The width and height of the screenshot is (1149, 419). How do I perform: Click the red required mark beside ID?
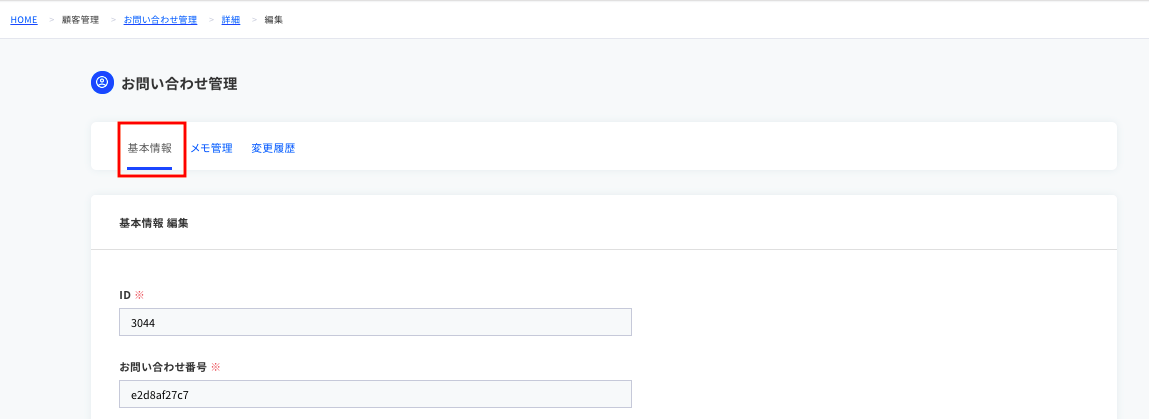(139, 295)
